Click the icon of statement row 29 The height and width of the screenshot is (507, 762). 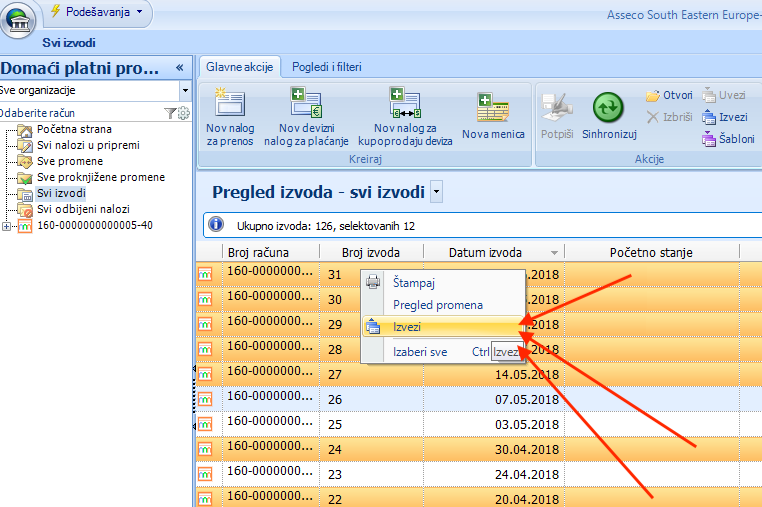205,324
